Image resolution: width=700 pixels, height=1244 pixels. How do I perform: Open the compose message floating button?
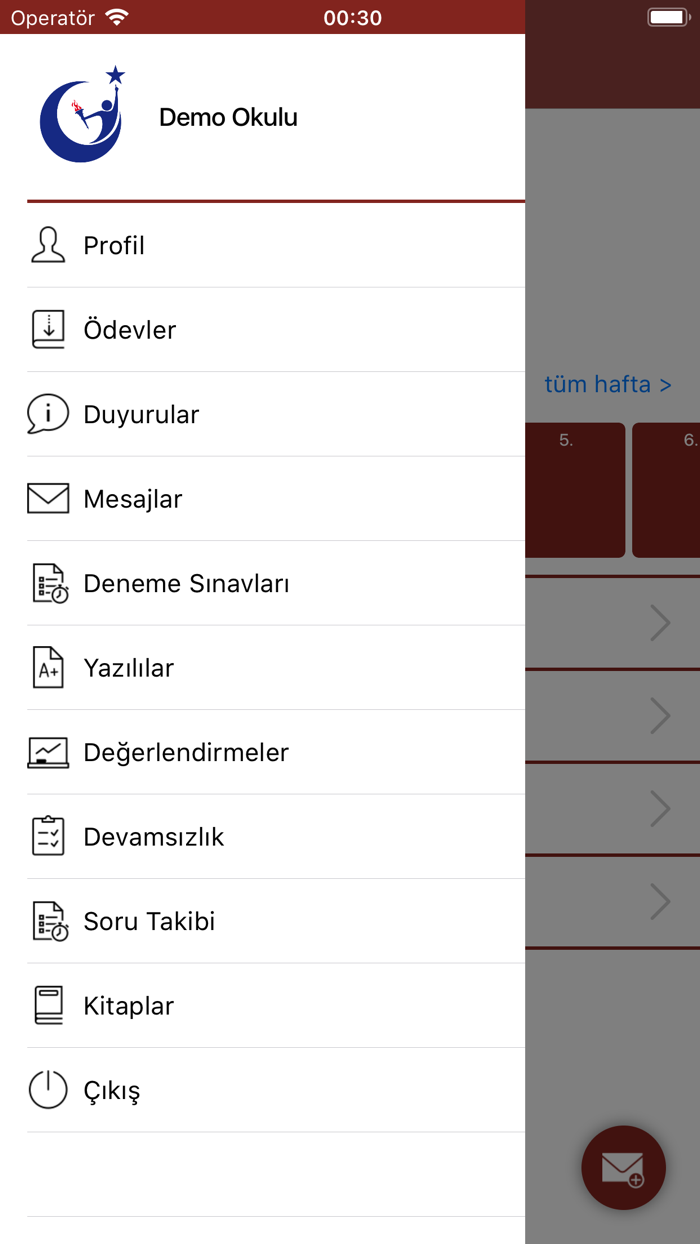[x=623, y=1168]
